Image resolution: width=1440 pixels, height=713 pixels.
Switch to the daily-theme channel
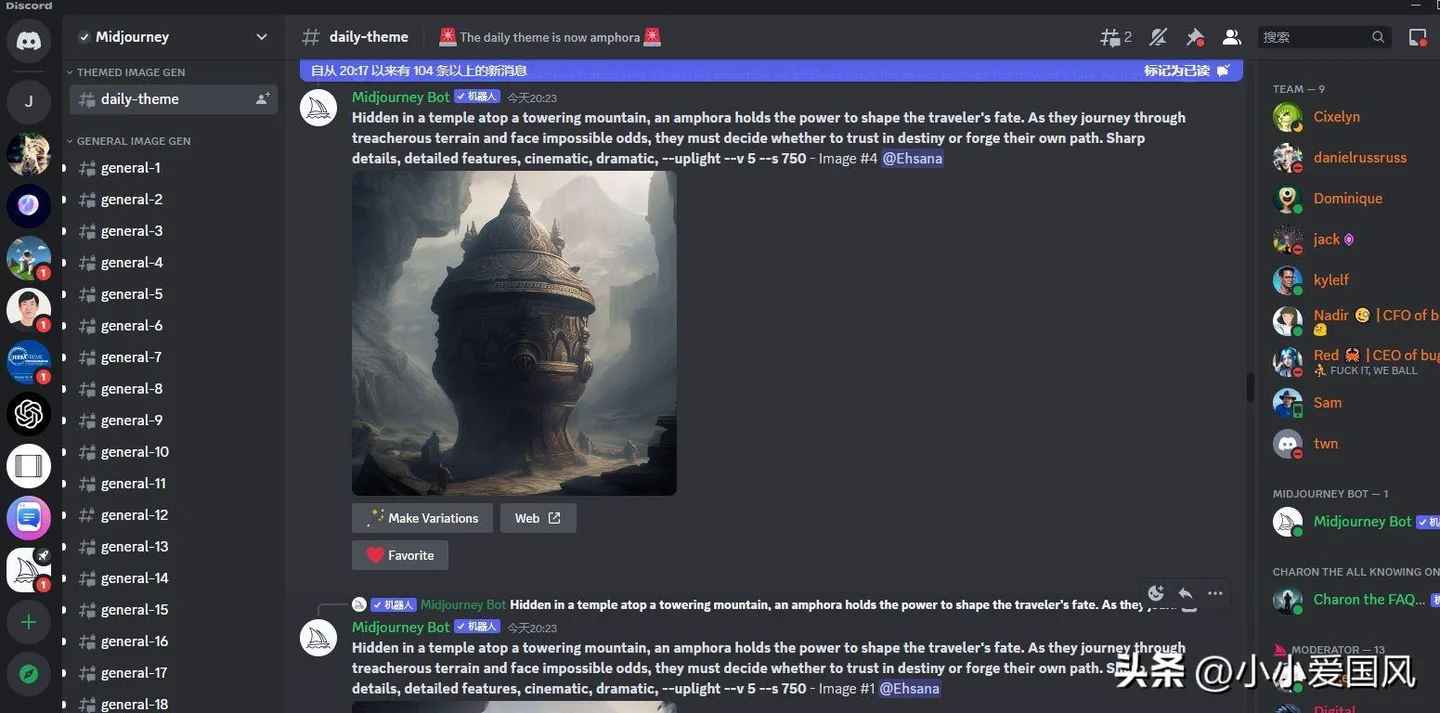click(x=174, y=99)
